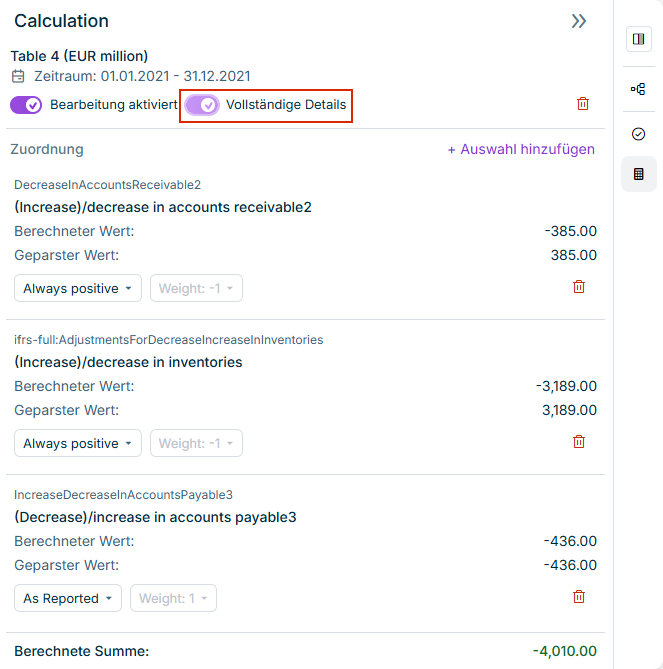Remove the inventories entry with trash icon
Image resolution: width=663 pixels, height=669 pixels.
point(578,442)
